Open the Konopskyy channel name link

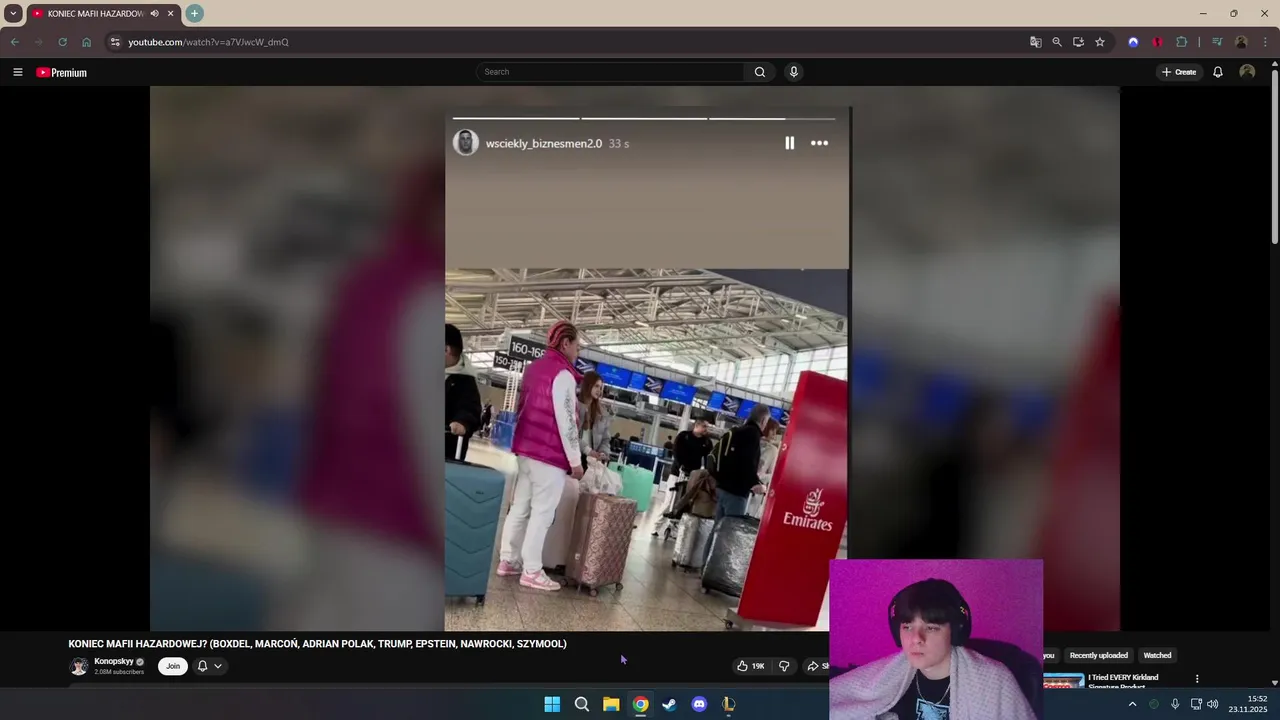click(114, 661)
